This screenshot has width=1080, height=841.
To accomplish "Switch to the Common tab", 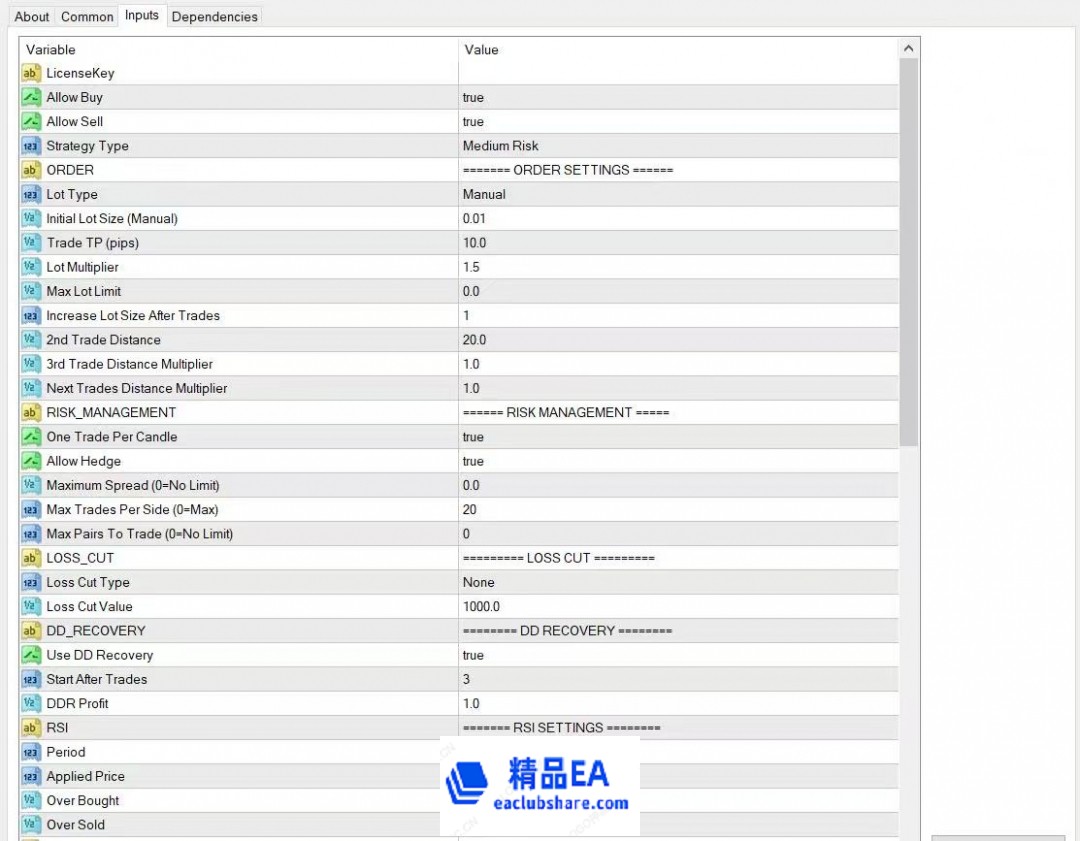I will (87, 16).
